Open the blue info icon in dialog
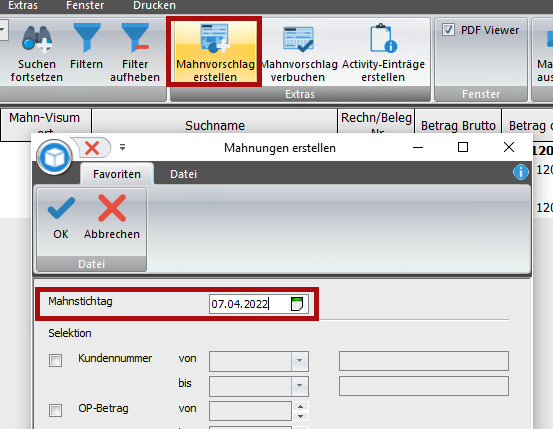This screenshot has width=553, height=429. coord(521,172)
